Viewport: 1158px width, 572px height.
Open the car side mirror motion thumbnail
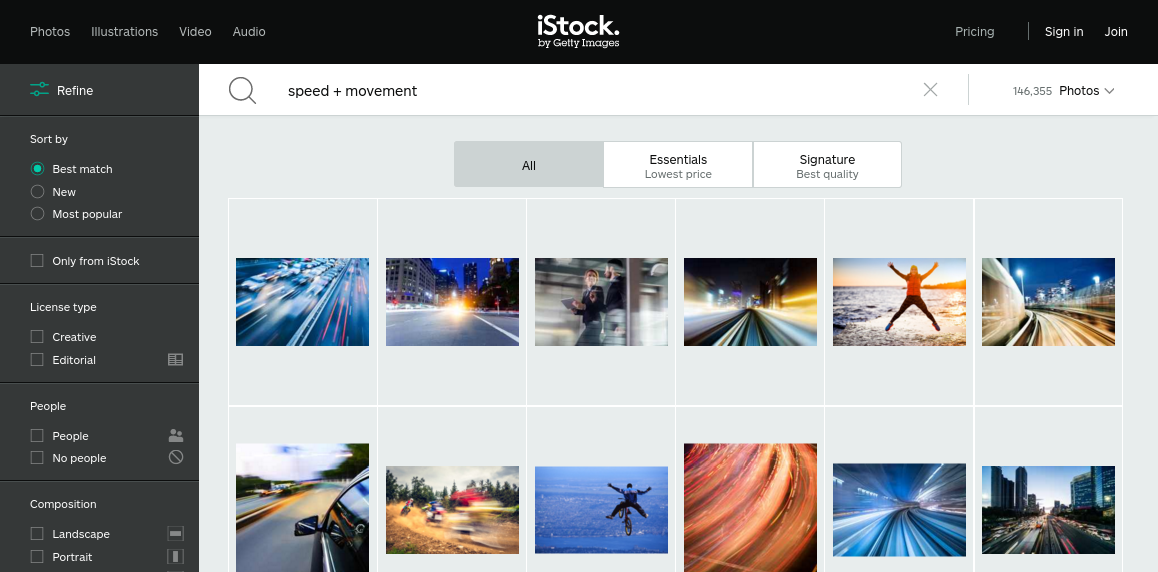[302, 508]
